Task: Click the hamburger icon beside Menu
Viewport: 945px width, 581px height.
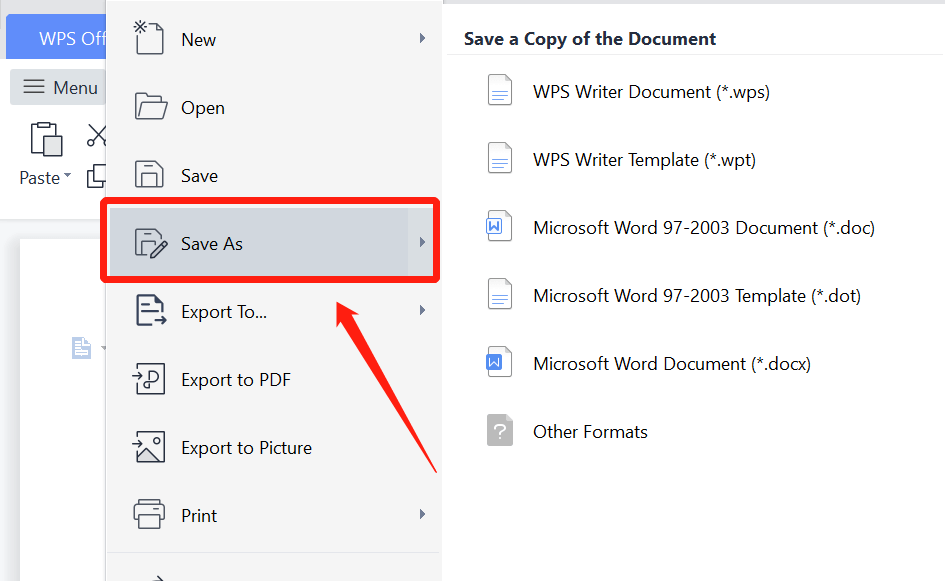Action: tap(34, 87)
